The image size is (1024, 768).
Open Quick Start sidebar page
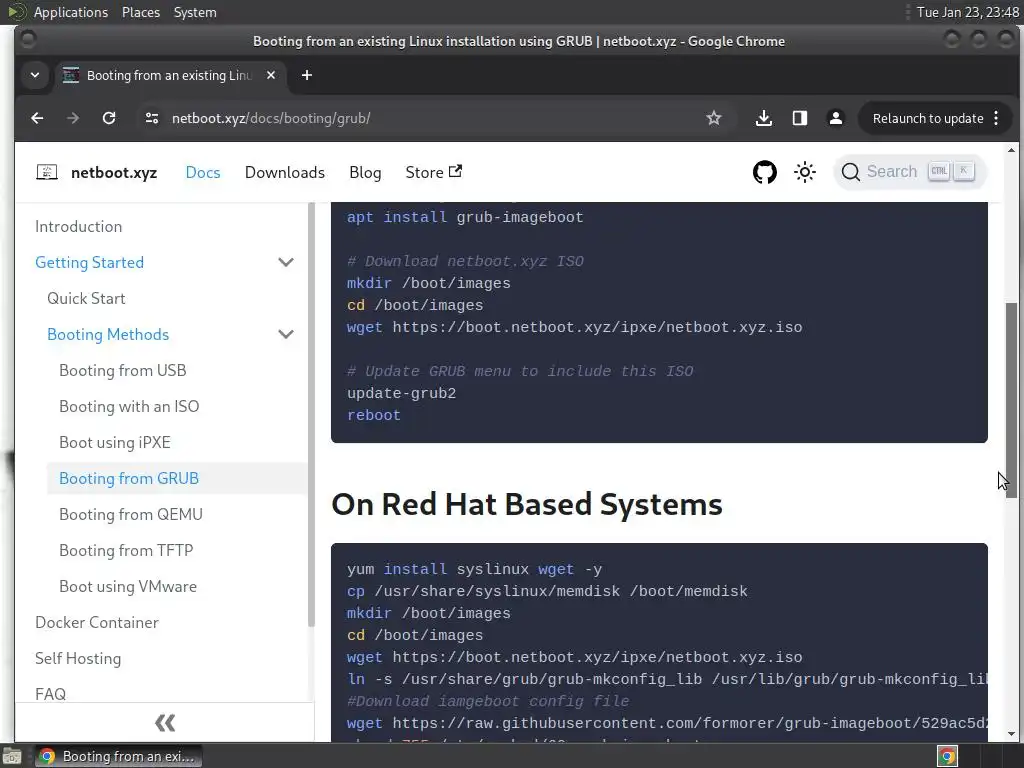coord(86,298)
